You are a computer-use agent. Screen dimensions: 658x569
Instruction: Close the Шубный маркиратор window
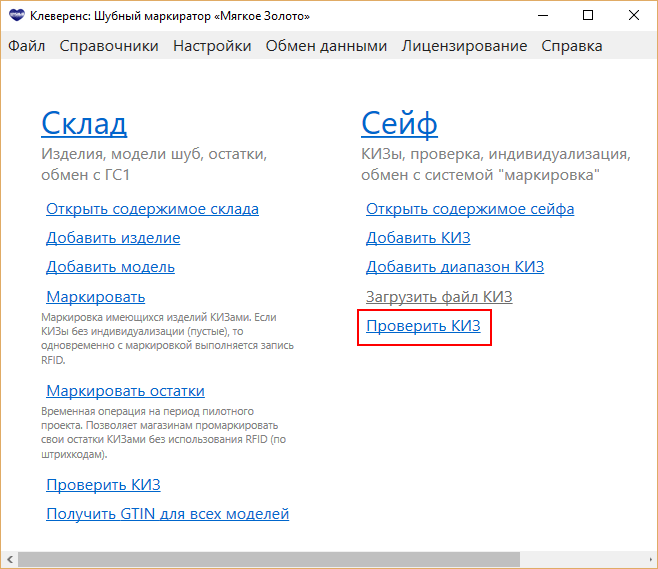coord(634,16)
